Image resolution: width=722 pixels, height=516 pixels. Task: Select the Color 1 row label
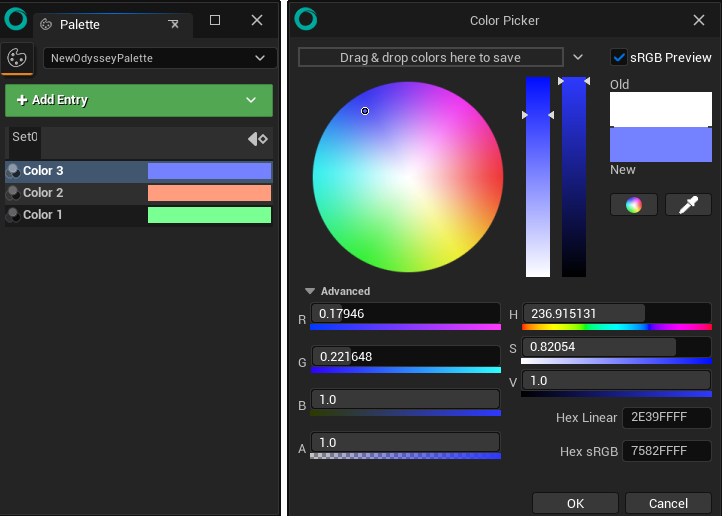point(42,215)
